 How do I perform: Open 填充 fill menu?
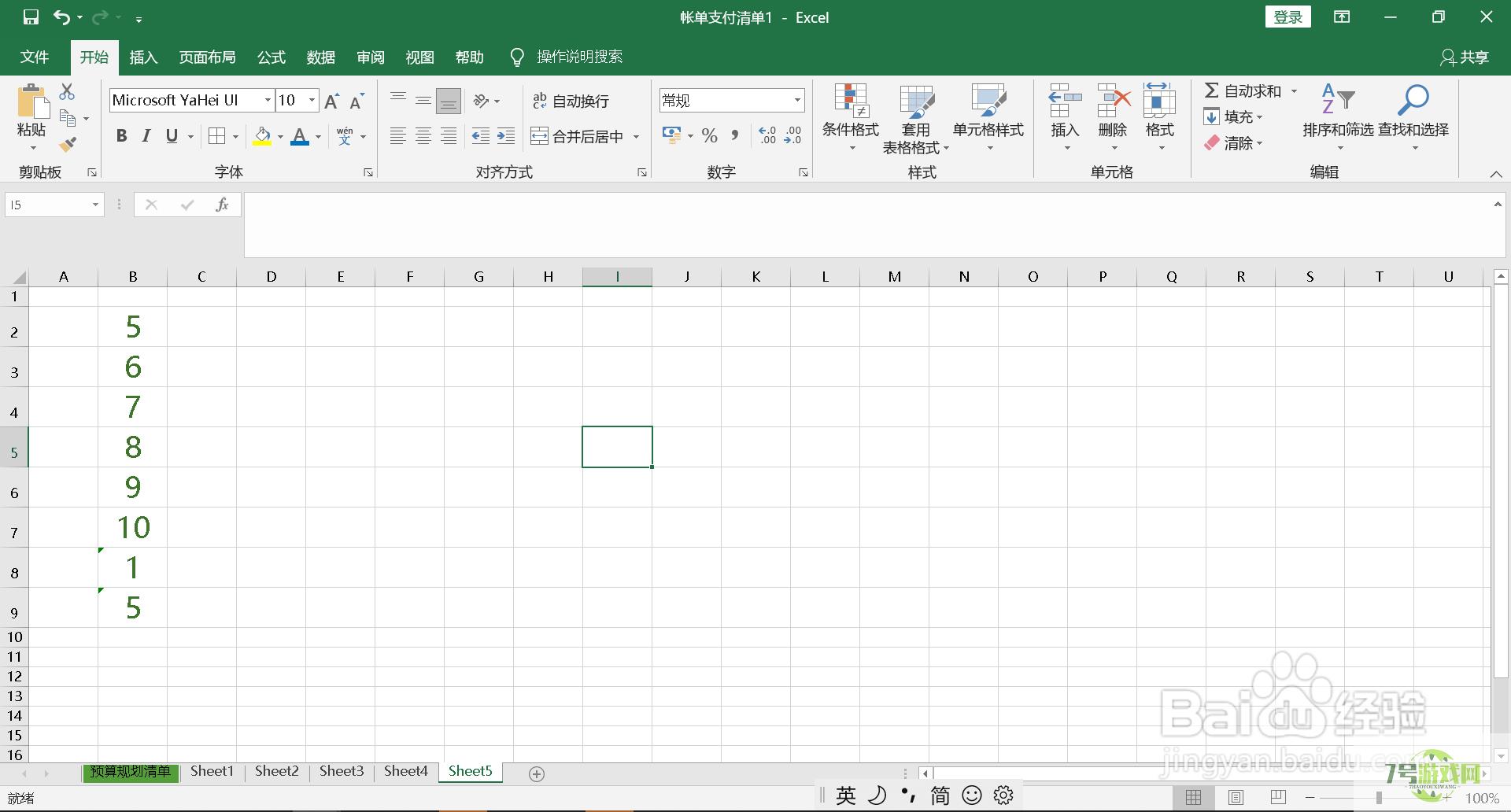pos(1233,117)
